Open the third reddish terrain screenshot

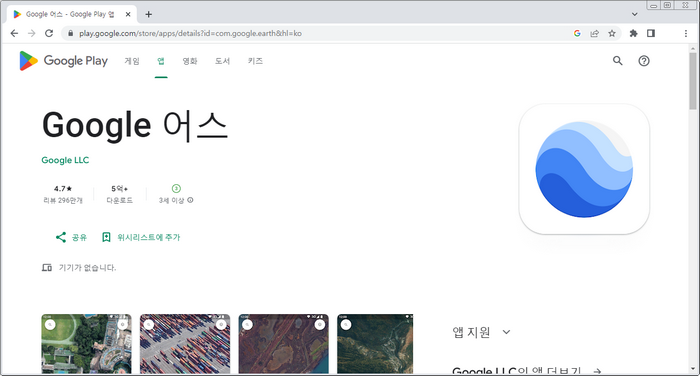pyautogui.click(x=283, y=344)
